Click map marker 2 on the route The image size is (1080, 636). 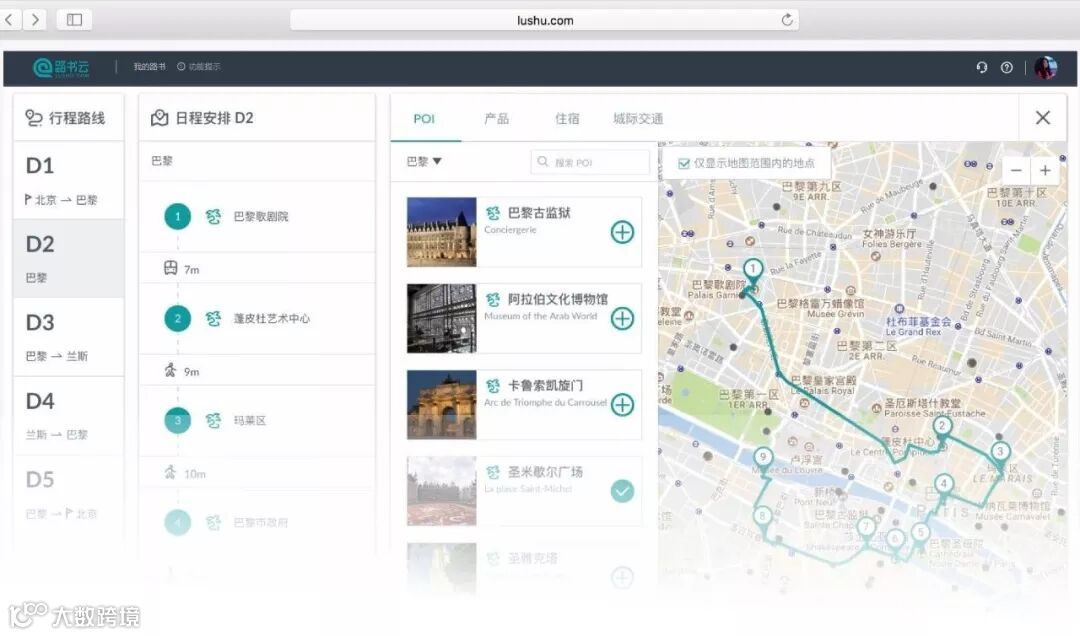tap(942, 428)
